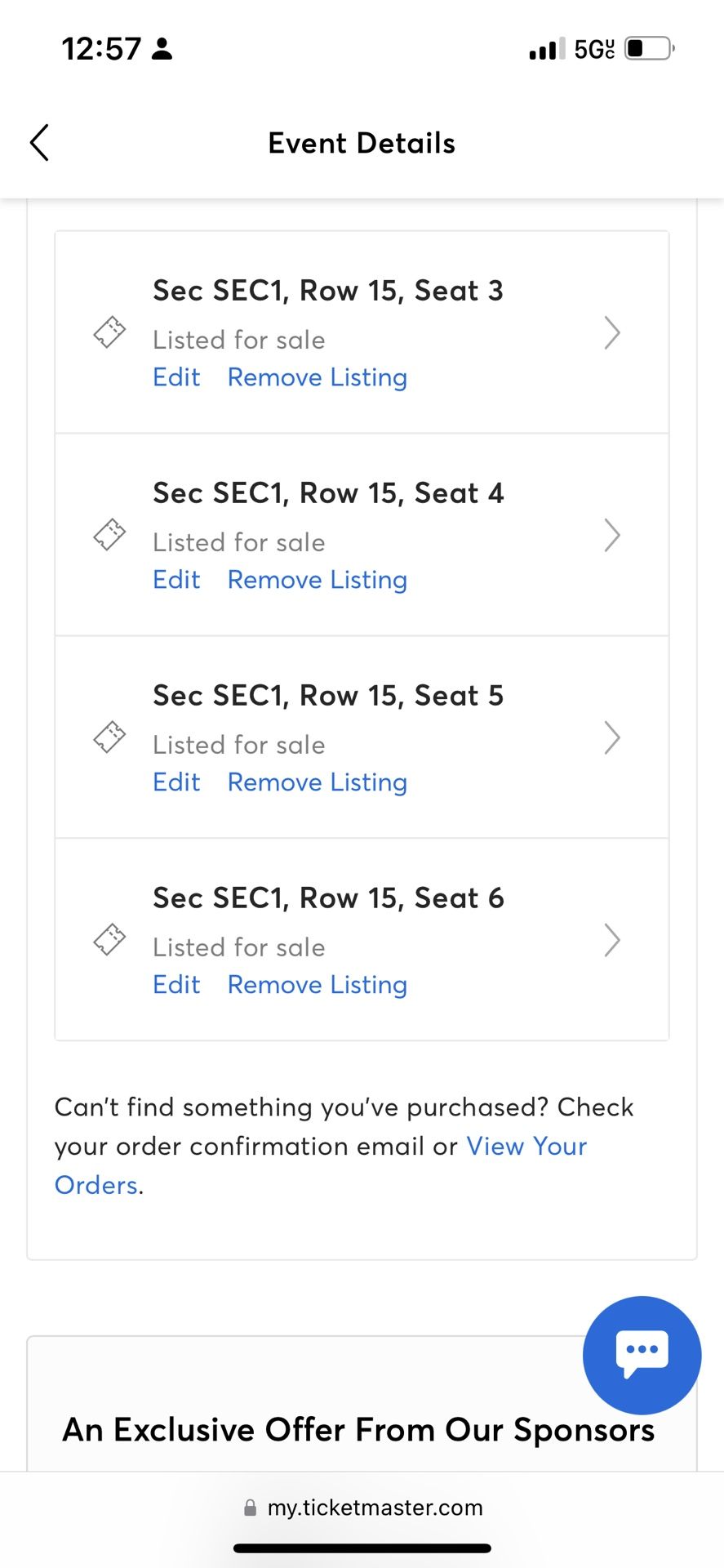Edit the Seat 5 listing
Image resolution: width=724 pixels, height=1568 pixels.
coord(176,782)
